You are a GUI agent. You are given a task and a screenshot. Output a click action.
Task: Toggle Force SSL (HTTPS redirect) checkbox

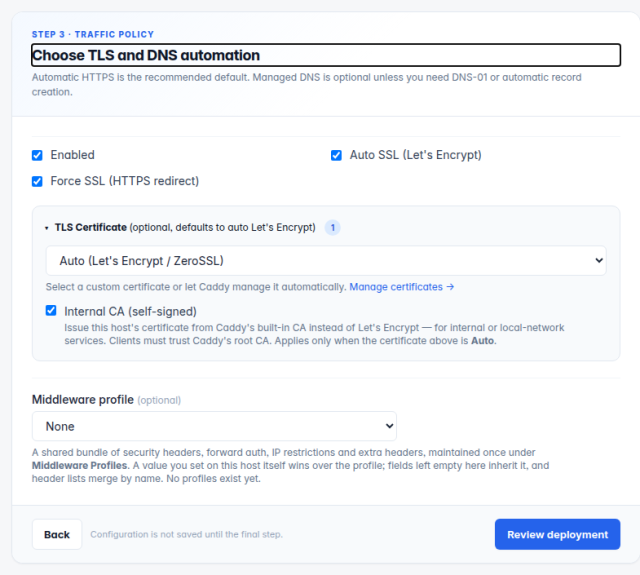point(37,181)
